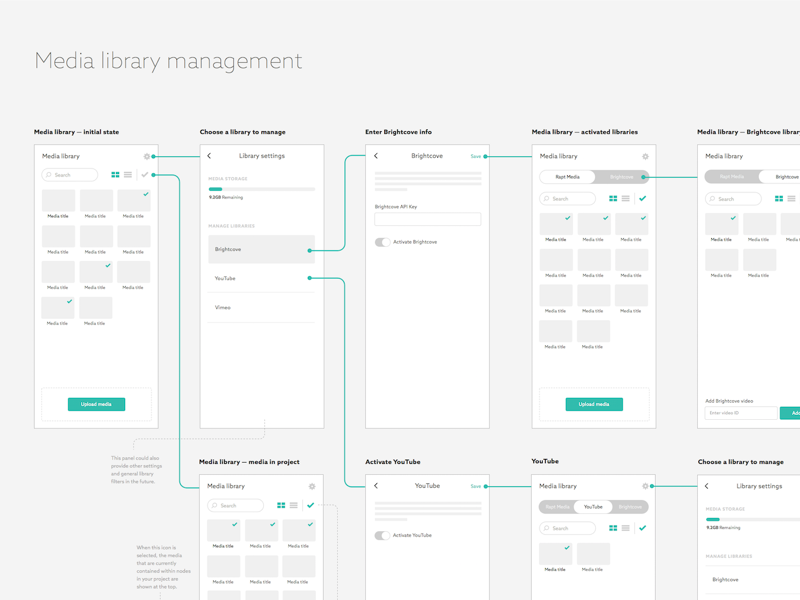800x600 pixels.
Task: Toggle checkmark filter in media in project panel
Action: point(310,505)
